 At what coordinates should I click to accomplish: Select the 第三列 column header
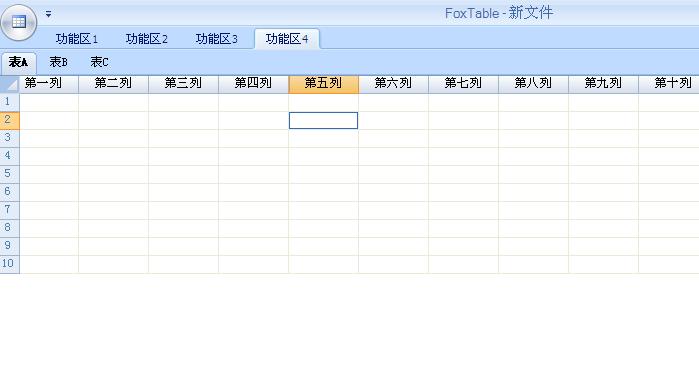183,84
